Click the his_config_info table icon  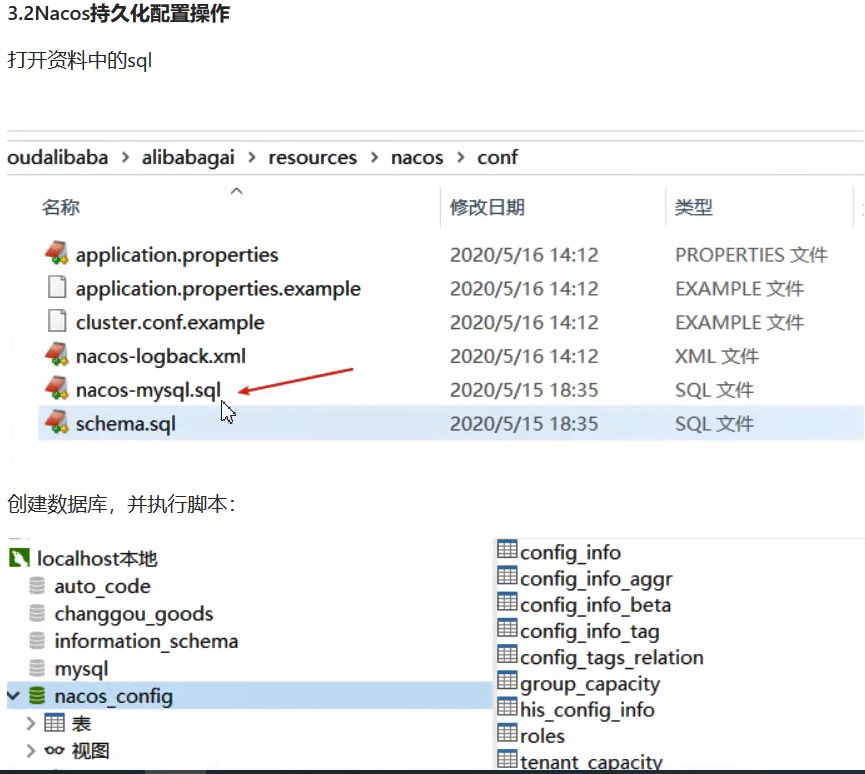tap(507, 707)
